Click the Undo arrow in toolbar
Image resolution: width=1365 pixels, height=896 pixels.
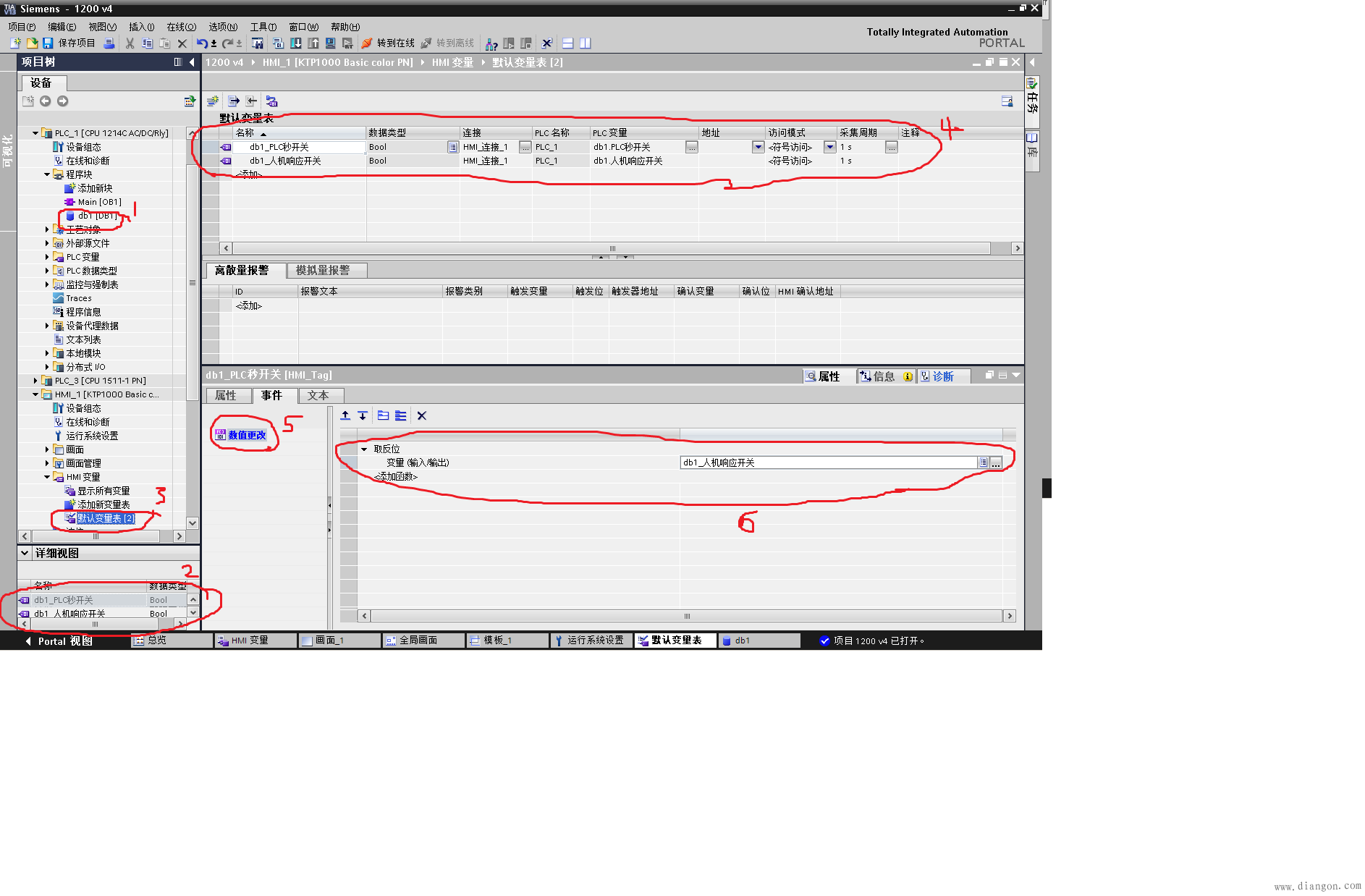click(x=201, y=43)
